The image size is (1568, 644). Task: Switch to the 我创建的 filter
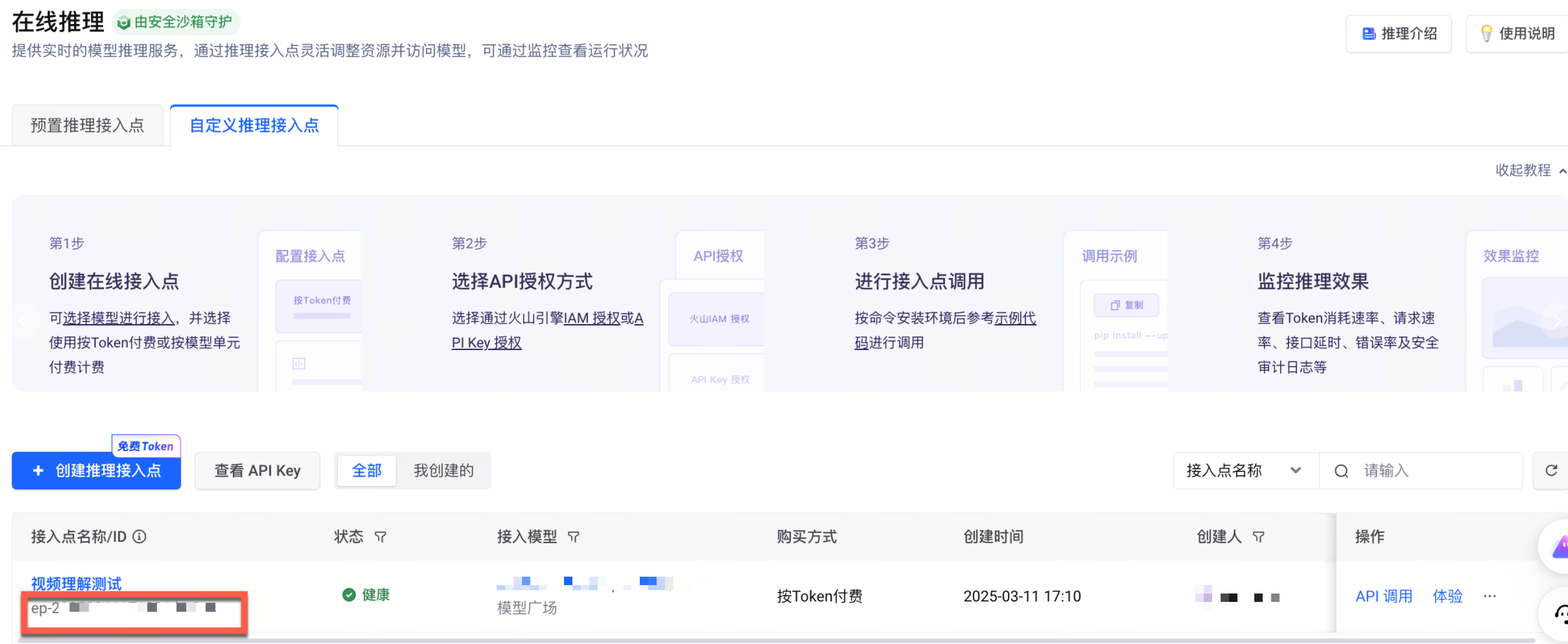[443, 471]
